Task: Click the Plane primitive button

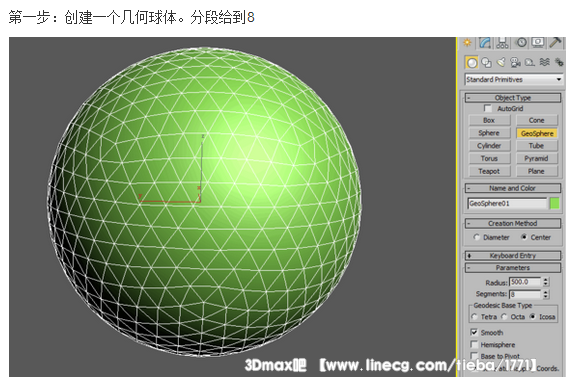Action: 537,171
